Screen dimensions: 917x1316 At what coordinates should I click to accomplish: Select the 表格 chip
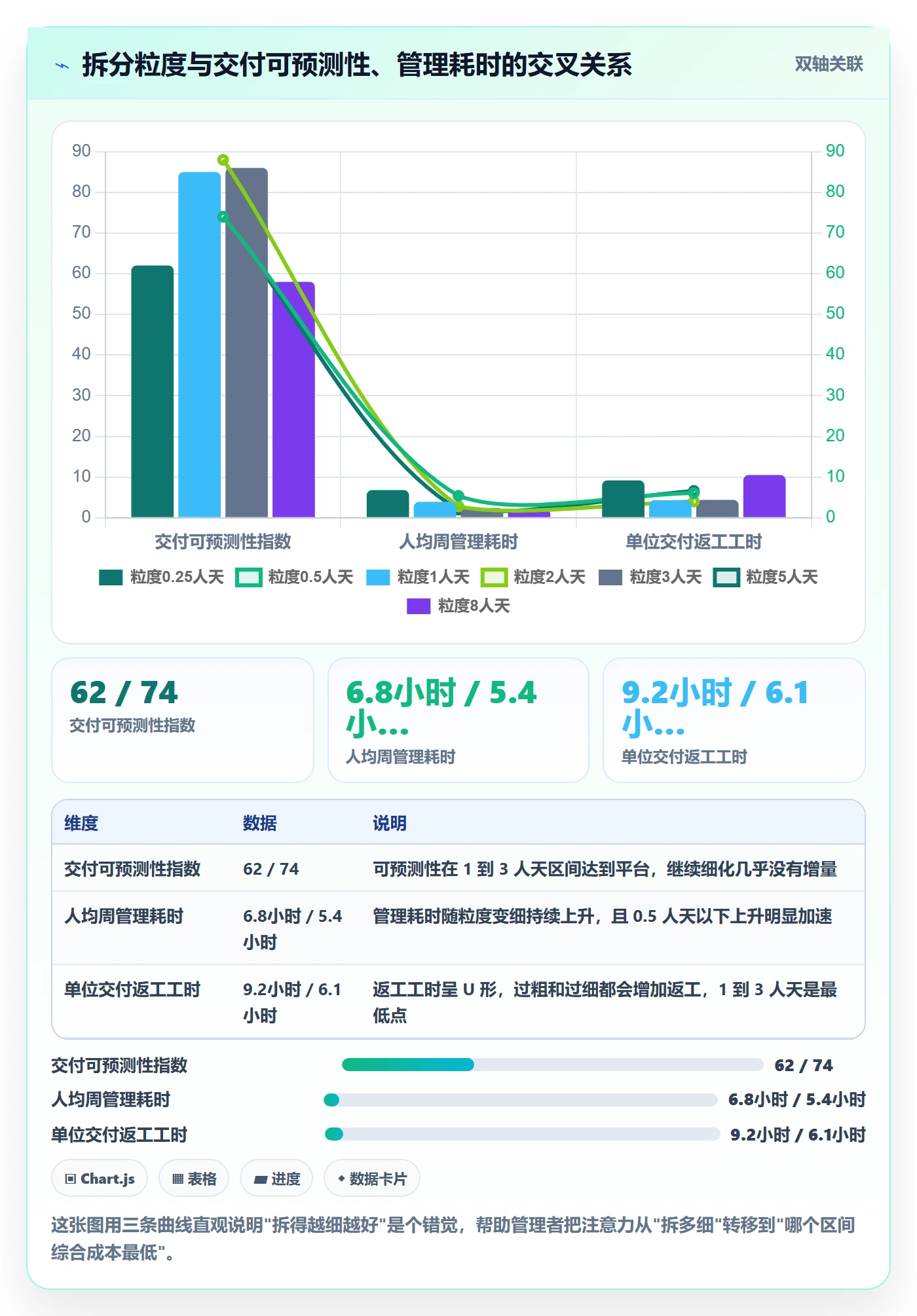[194, 1179]
